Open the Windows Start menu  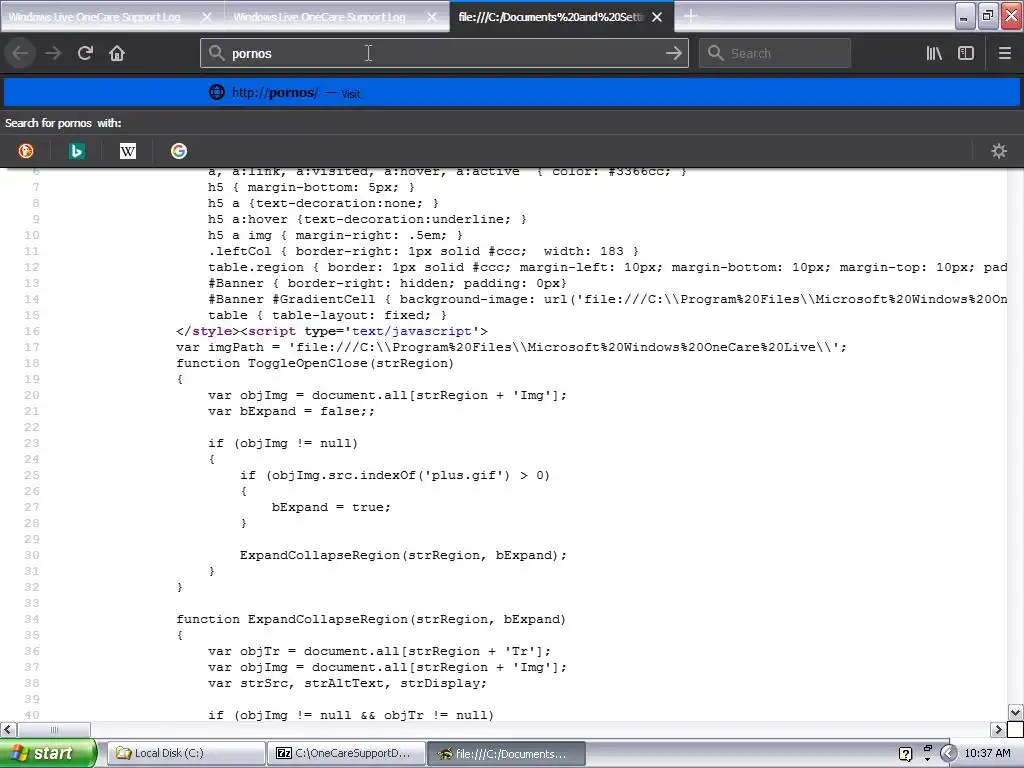pos(47,753)
